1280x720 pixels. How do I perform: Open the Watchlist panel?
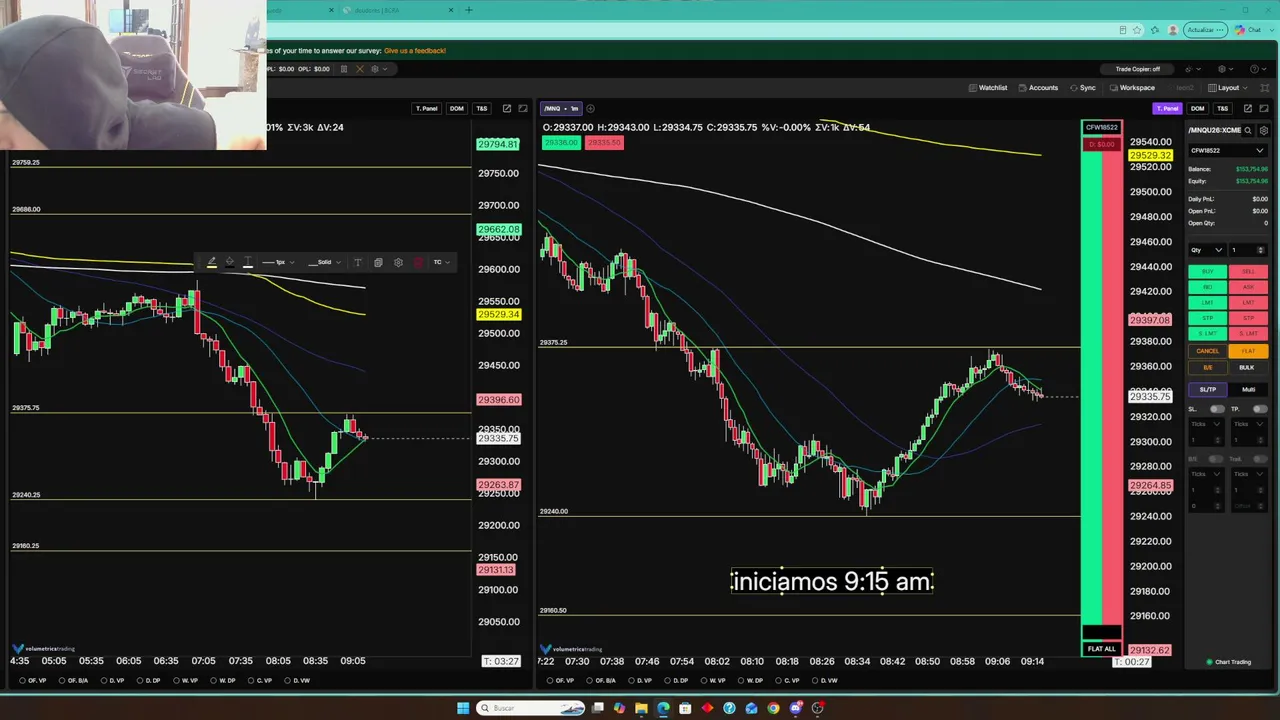coord(988,88)
